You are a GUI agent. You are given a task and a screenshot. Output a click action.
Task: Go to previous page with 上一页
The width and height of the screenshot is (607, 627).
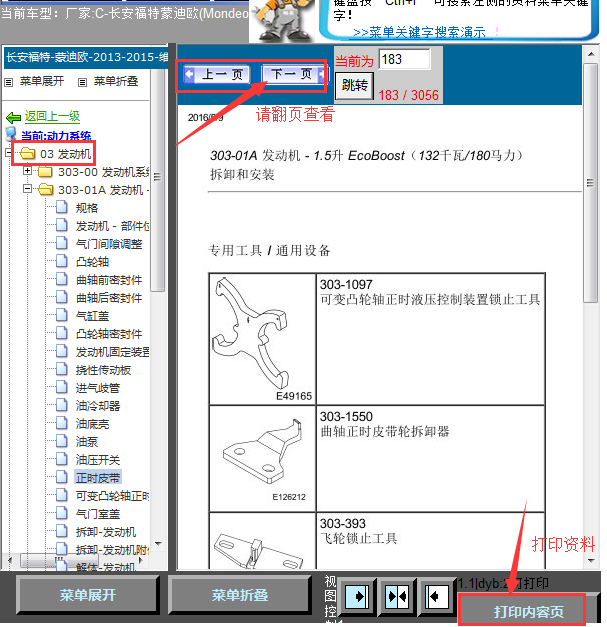pos(217,74)
